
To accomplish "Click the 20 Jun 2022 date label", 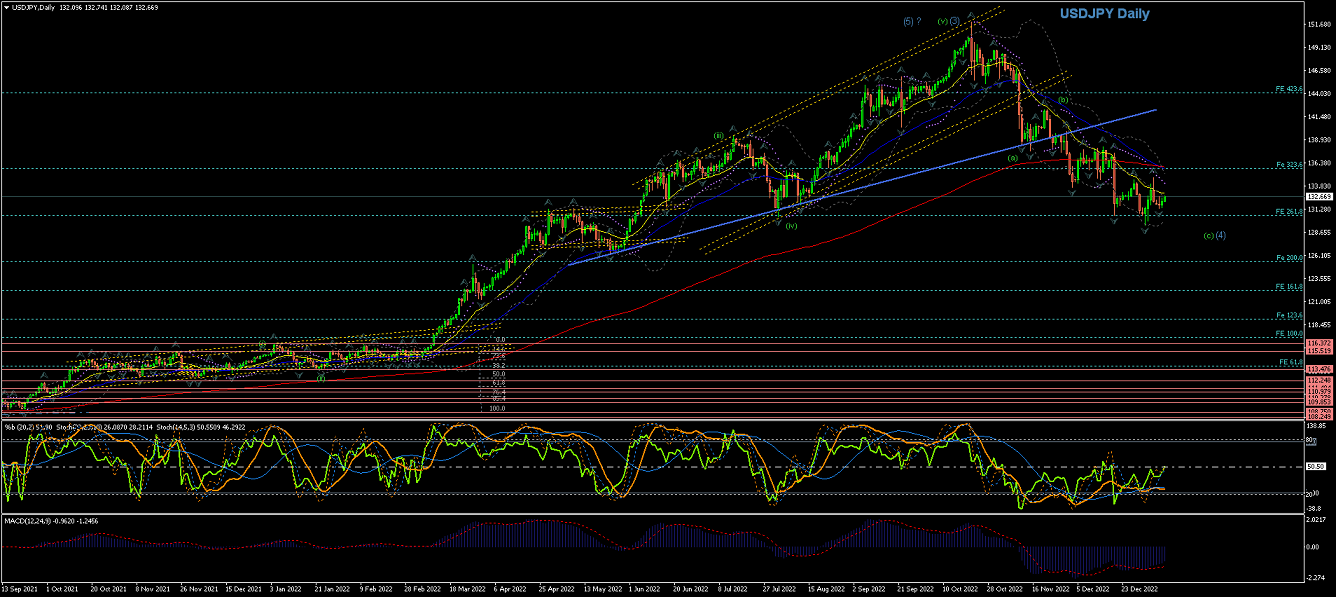I will 693,590.
